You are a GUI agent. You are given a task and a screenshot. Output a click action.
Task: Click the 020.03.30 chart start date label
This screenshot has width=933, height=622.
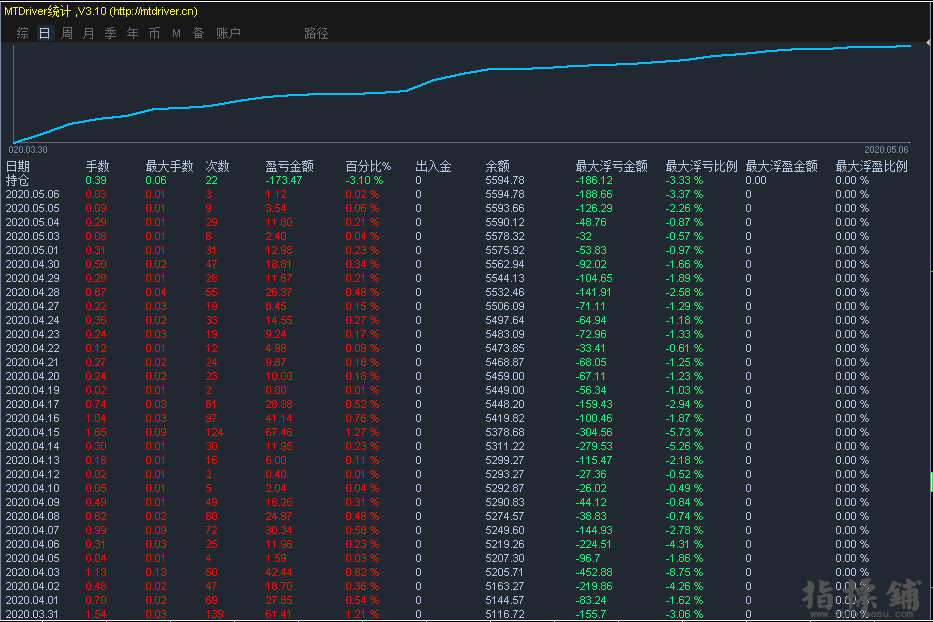(x=28, y=150)
